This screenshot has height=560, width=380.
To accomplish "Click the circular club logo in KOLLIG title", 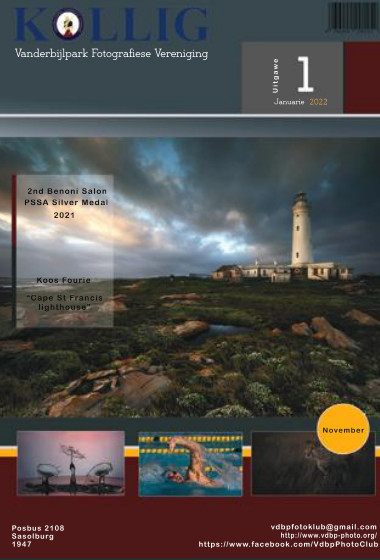I will [x=68, y=24].
